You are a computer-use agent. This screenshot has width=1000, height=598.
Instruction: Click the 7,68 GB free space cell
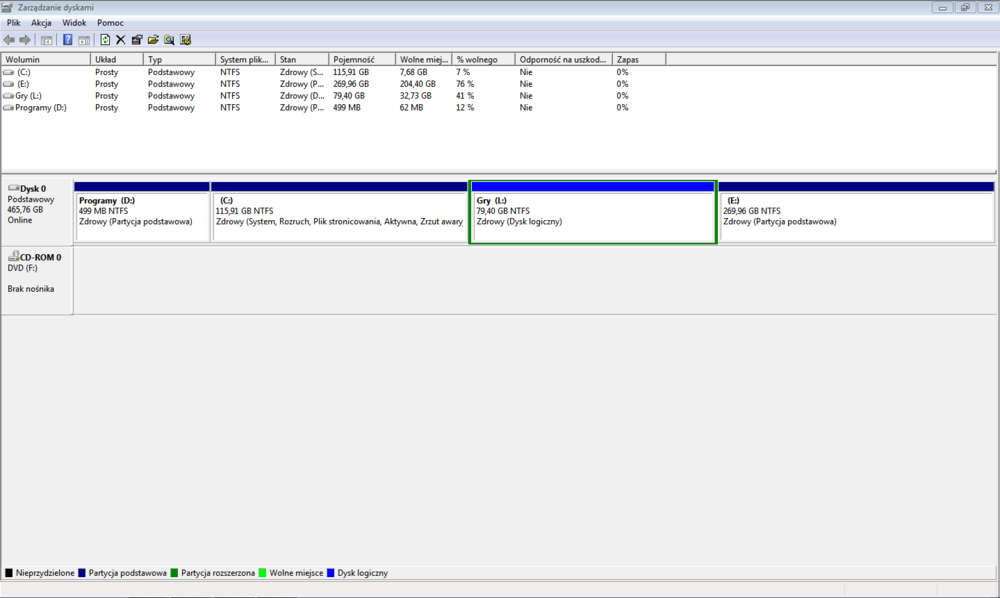(413, 72)
